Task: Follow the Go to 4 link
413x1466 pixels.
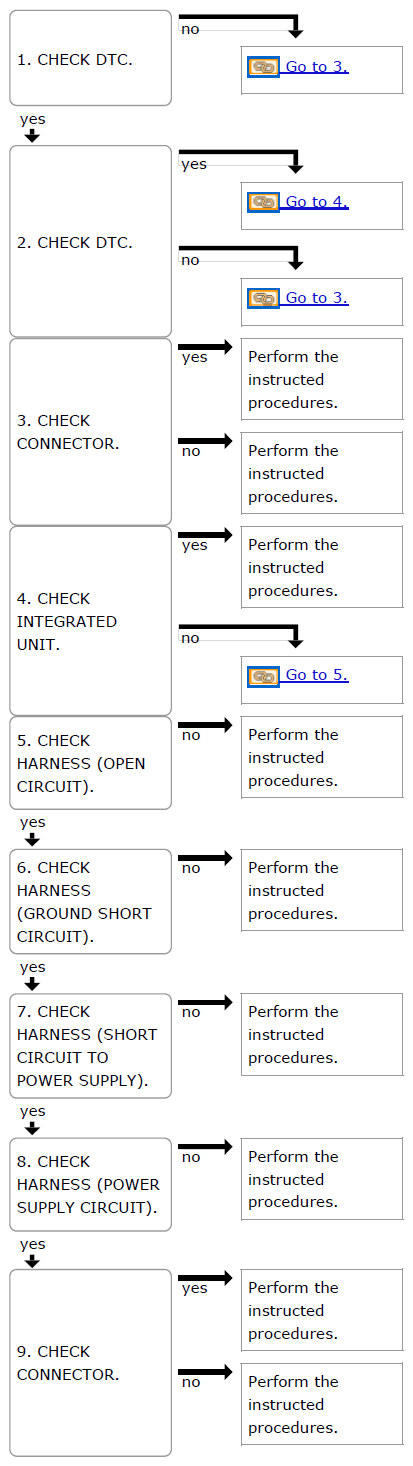Action: [317, 202]
